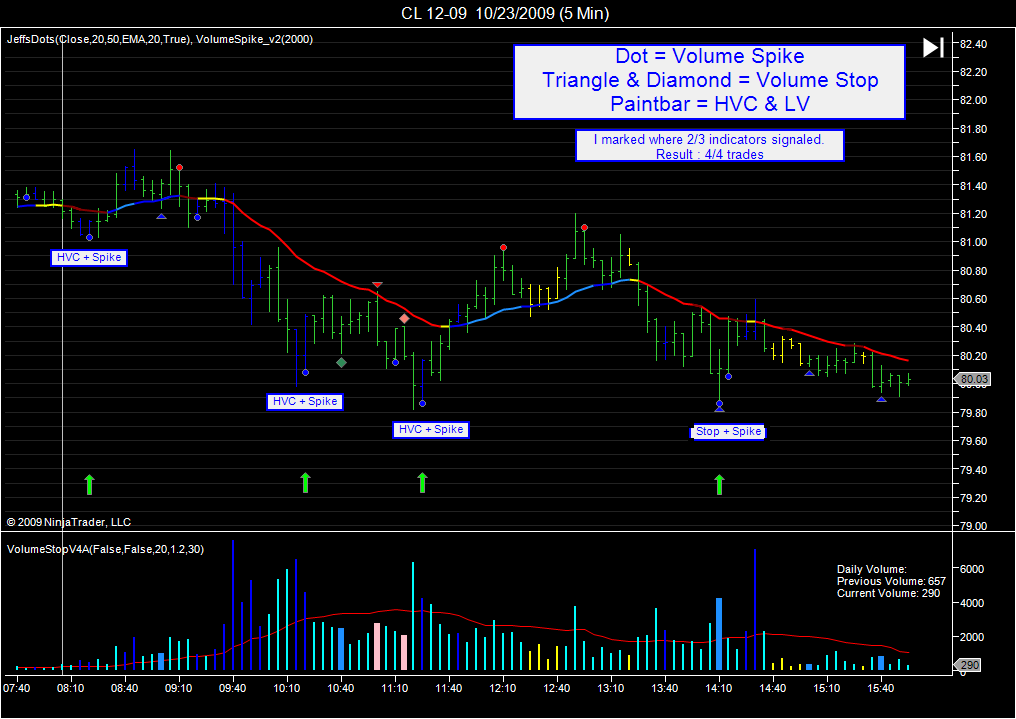Select the HVC + Spike label near 10:20
The image size is (1016, 719).
[x=305, y=402]
